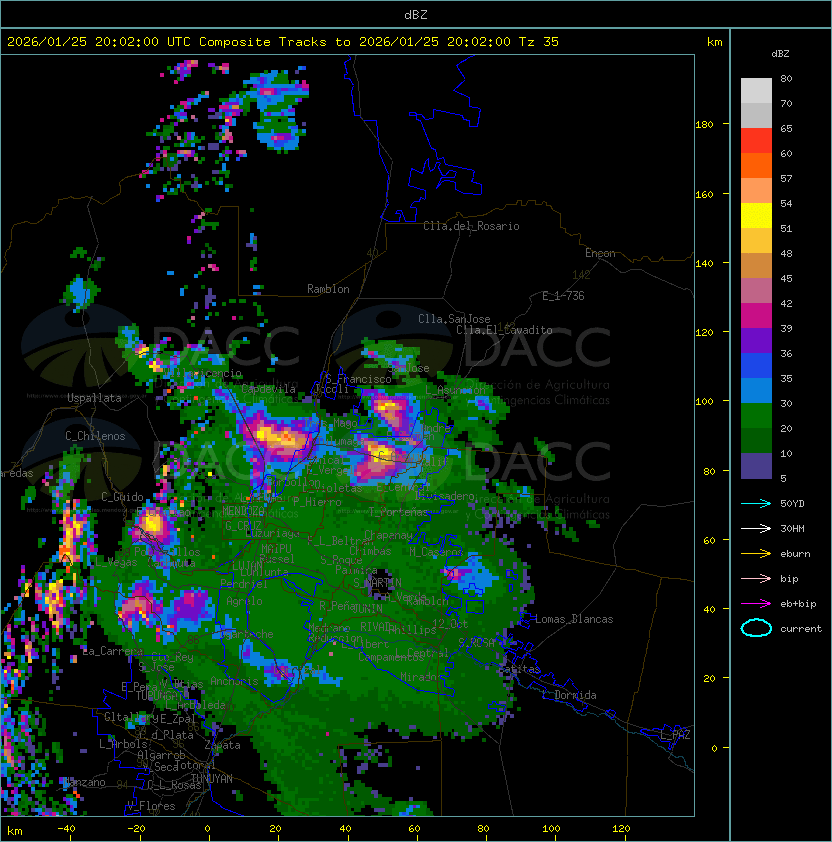Click the 'Encon' place label
Viewport: 832px width, 842px height.
pos(600,253)
